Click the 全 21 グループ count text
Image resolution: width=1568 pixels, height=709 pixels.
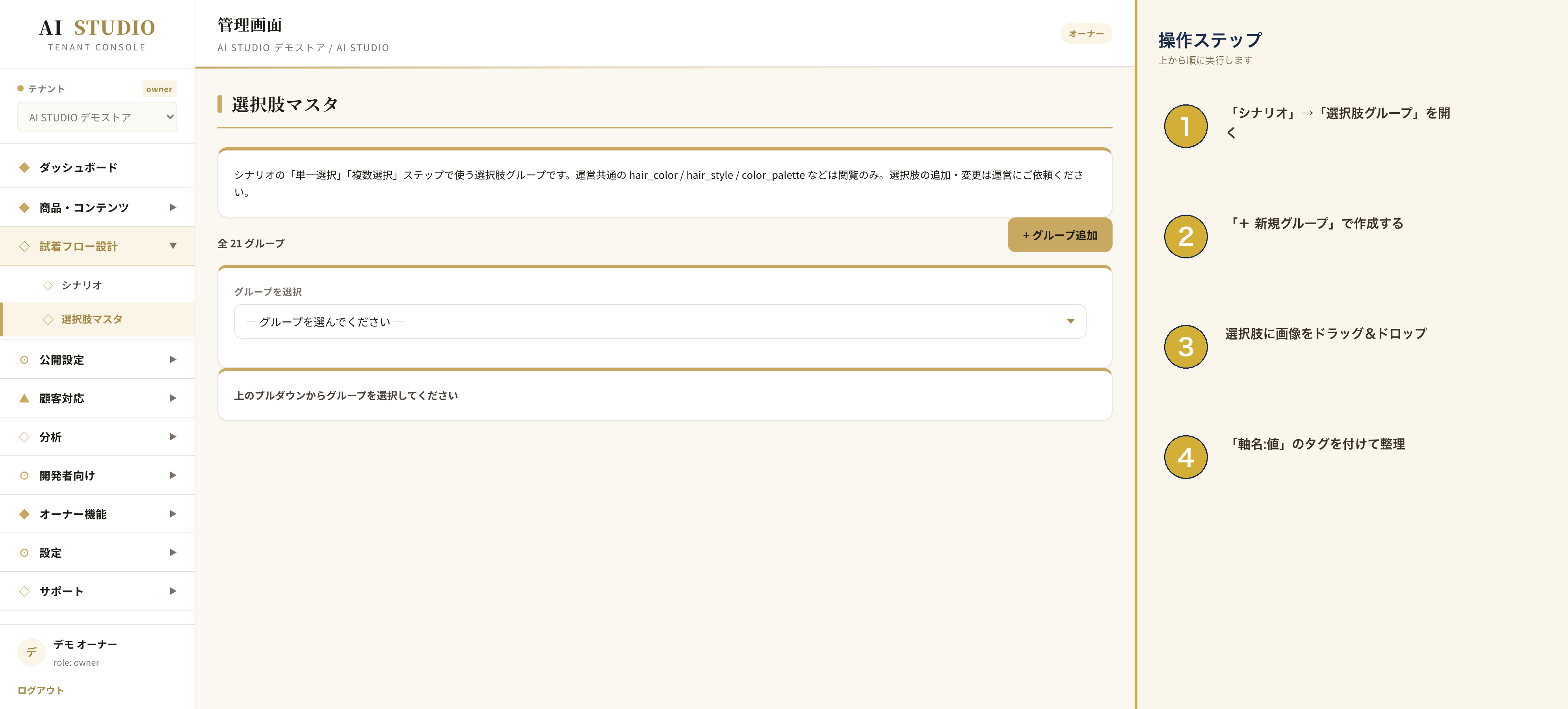click(x=251, y=243)
